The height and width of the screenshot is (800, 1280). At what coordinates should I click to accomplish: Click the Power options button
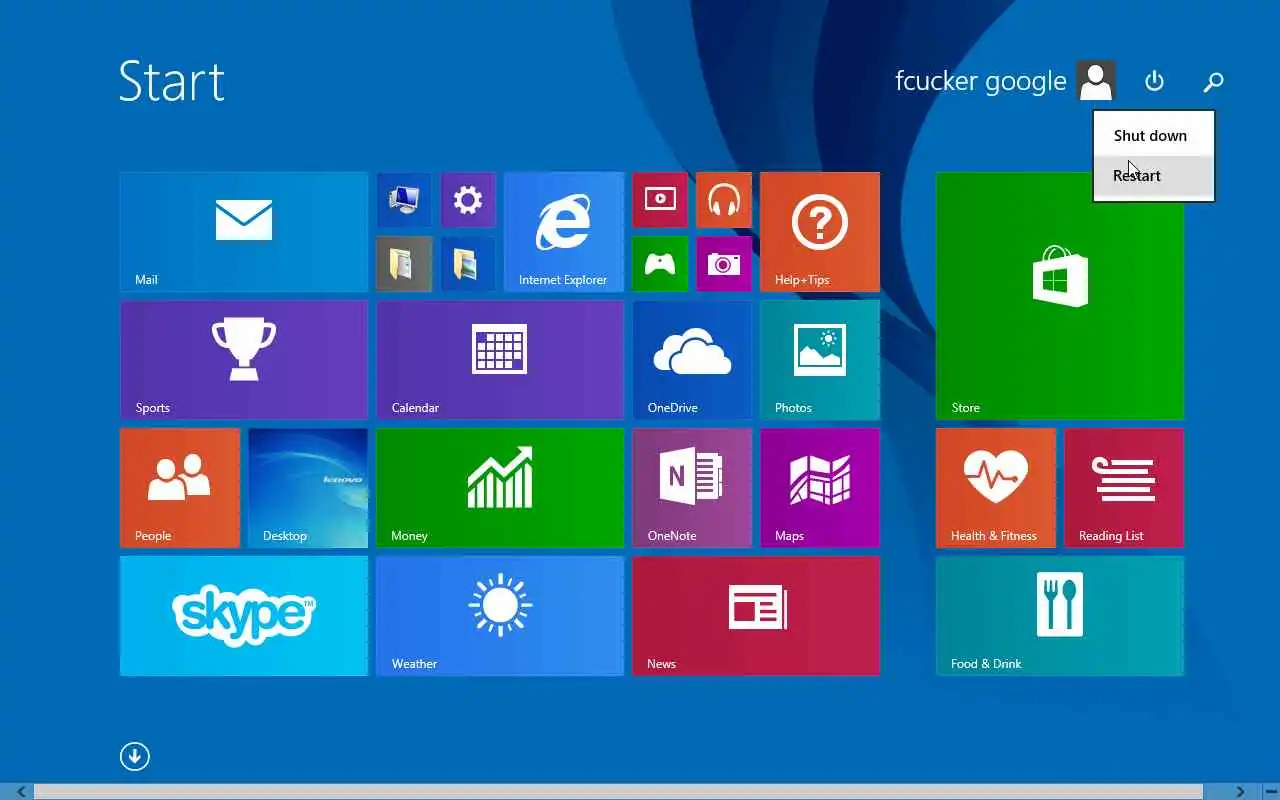point(1154,81)
